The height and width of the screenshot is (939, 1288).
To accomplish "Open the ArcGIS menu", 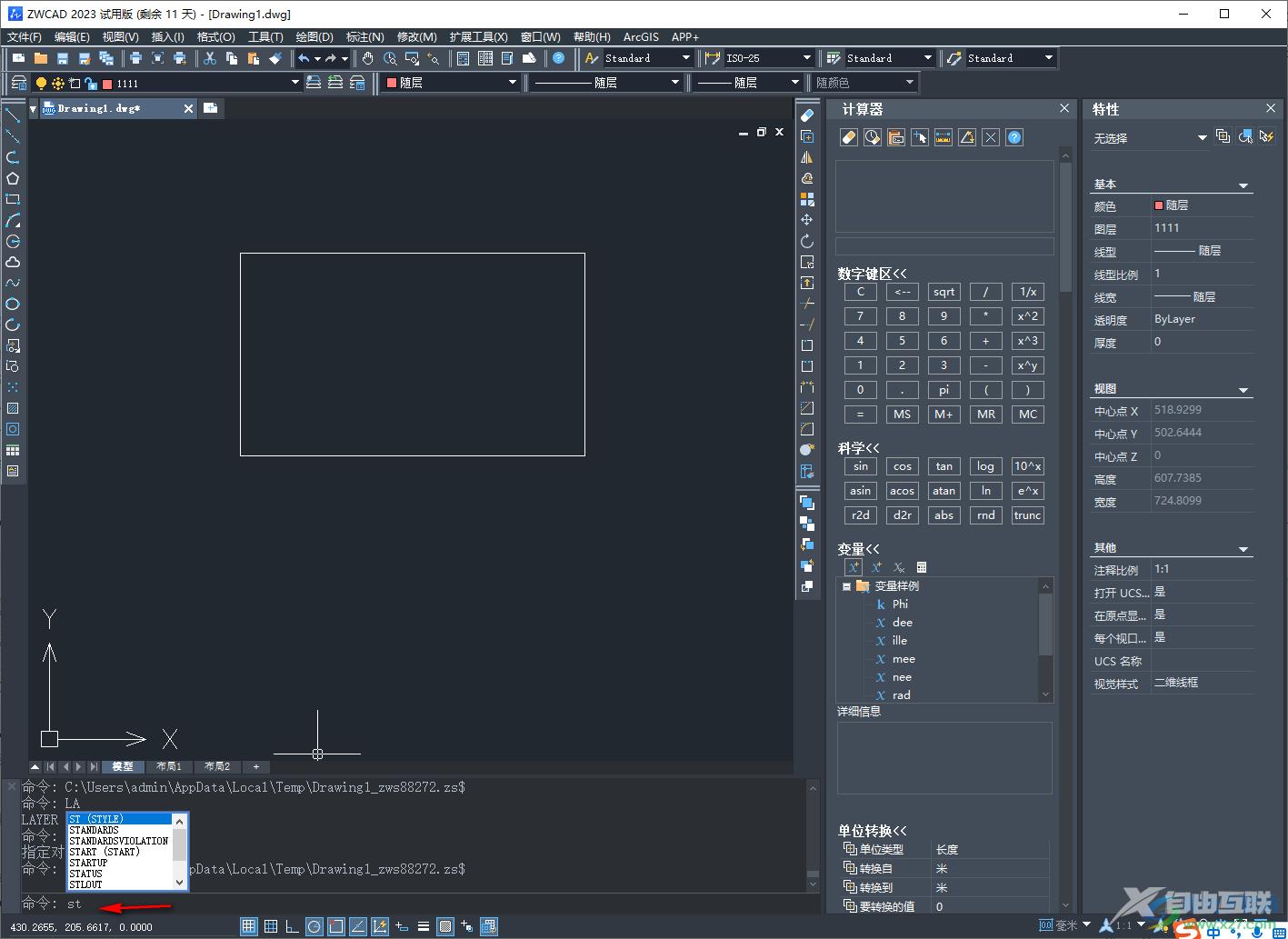I will (x=641, y=37).
